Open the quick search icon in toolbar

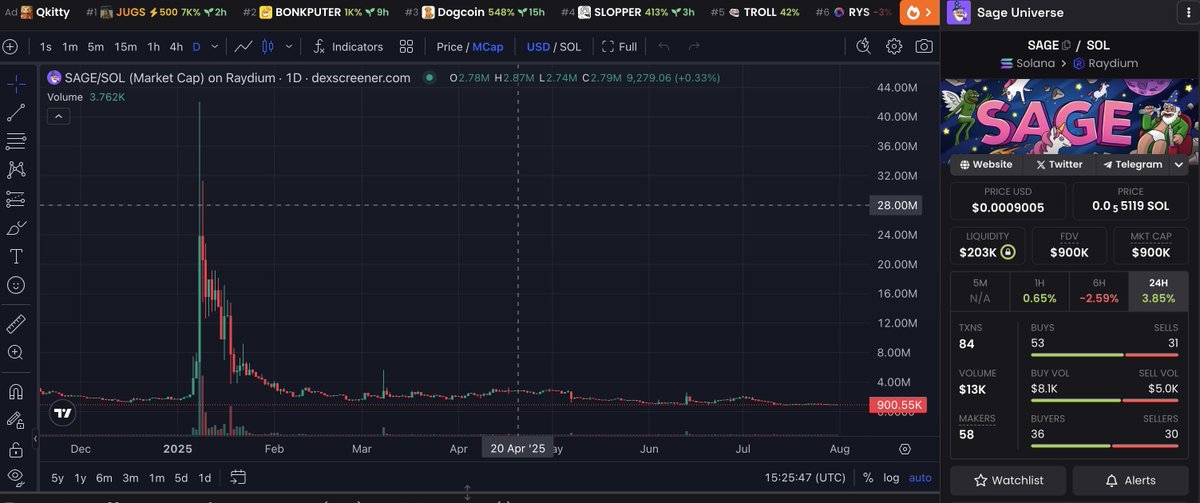tap(864, 47)
